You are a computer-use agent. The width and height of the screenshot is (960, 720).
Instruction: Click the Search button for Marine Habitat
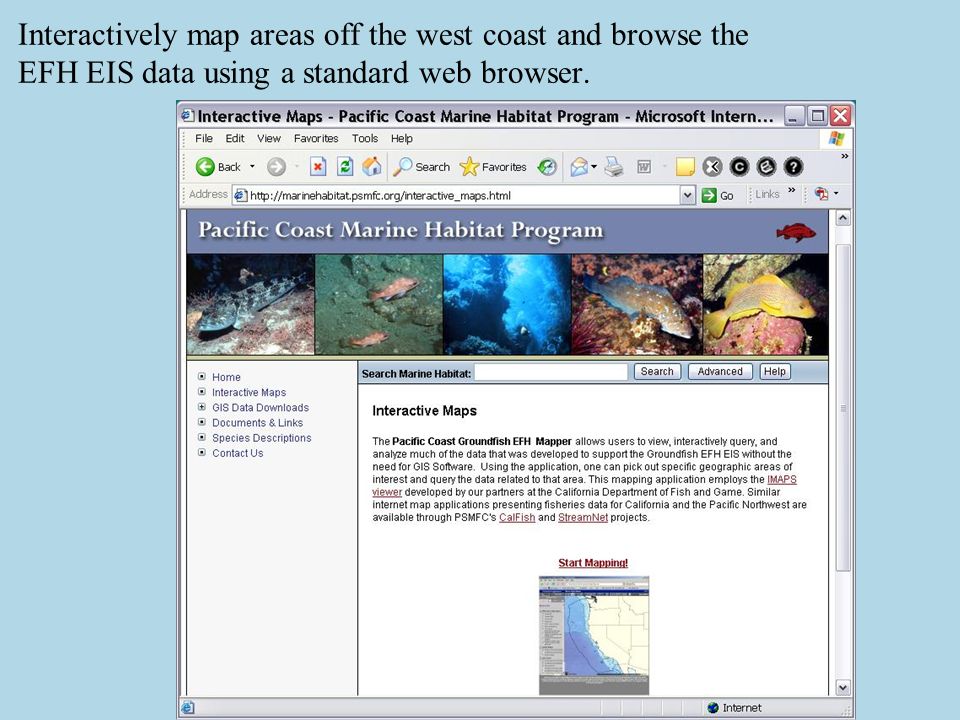[x=657, y=372]
